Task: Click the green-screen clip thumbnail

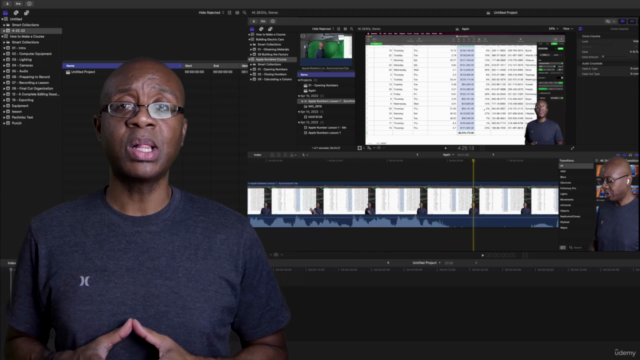Action: (326, 49)
